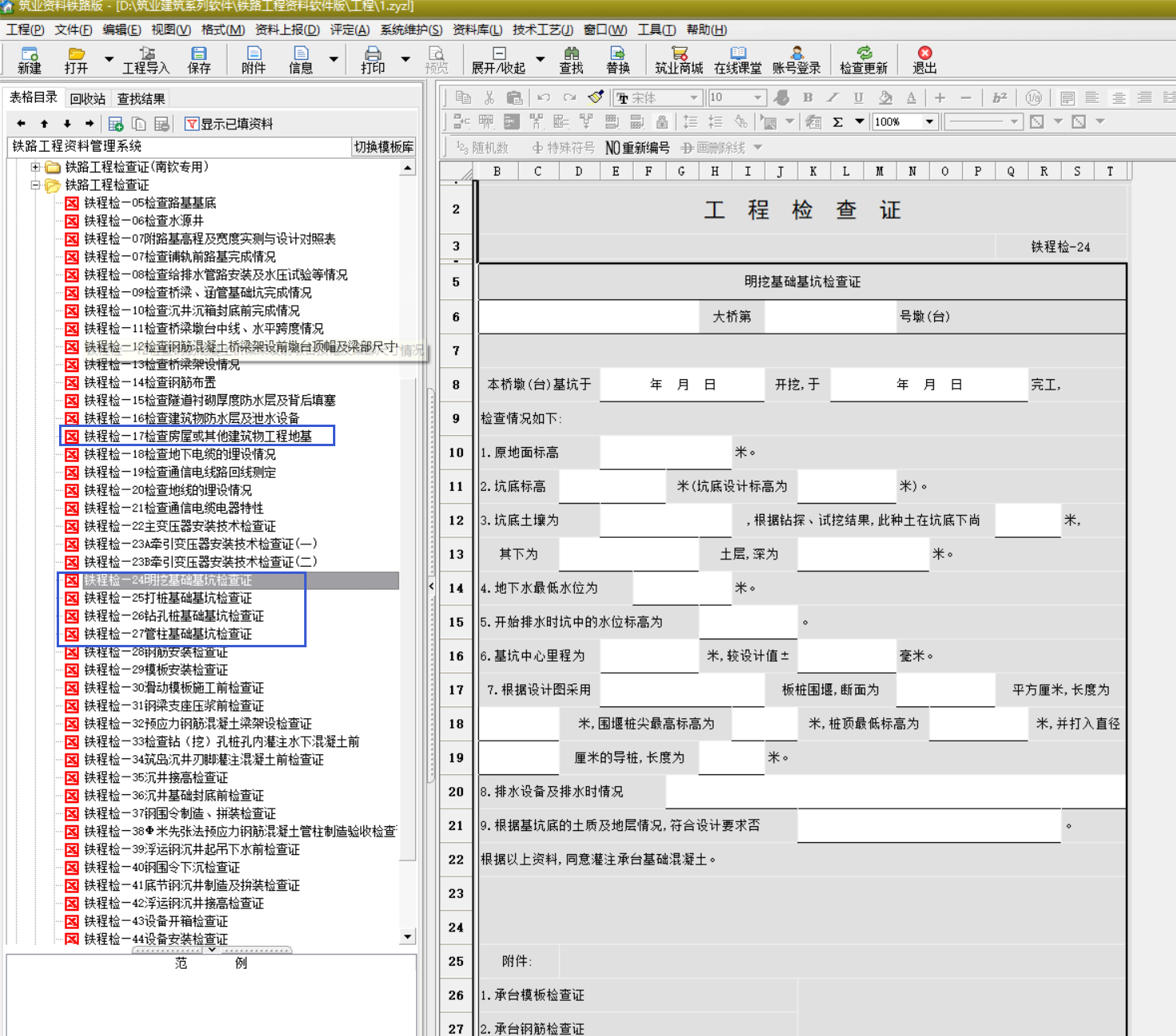Click the 工程导入 import icon
Viewport: 1176px width, 1036px height.
point(146,54)
